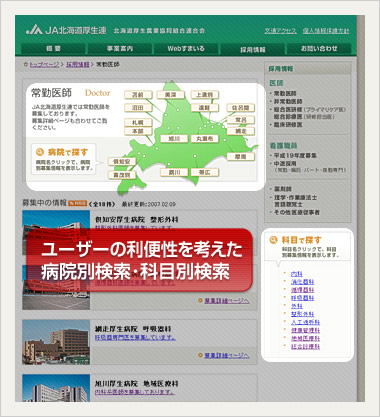
Task: Open その他医療従事者 in the sidebar
Action: 297,212
